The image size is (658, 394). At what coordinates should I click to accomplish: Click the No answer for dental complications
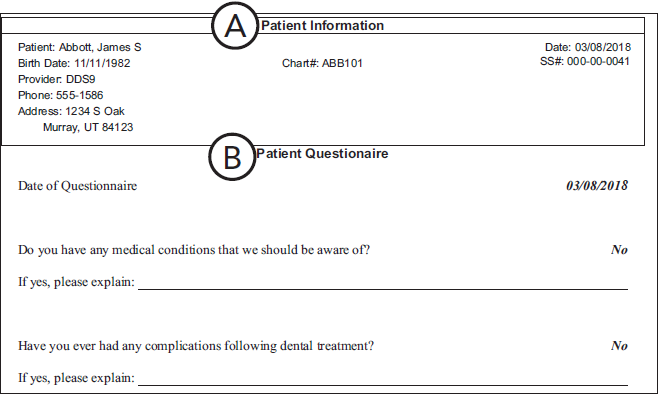pyautogui.click(x=619, y=346)
